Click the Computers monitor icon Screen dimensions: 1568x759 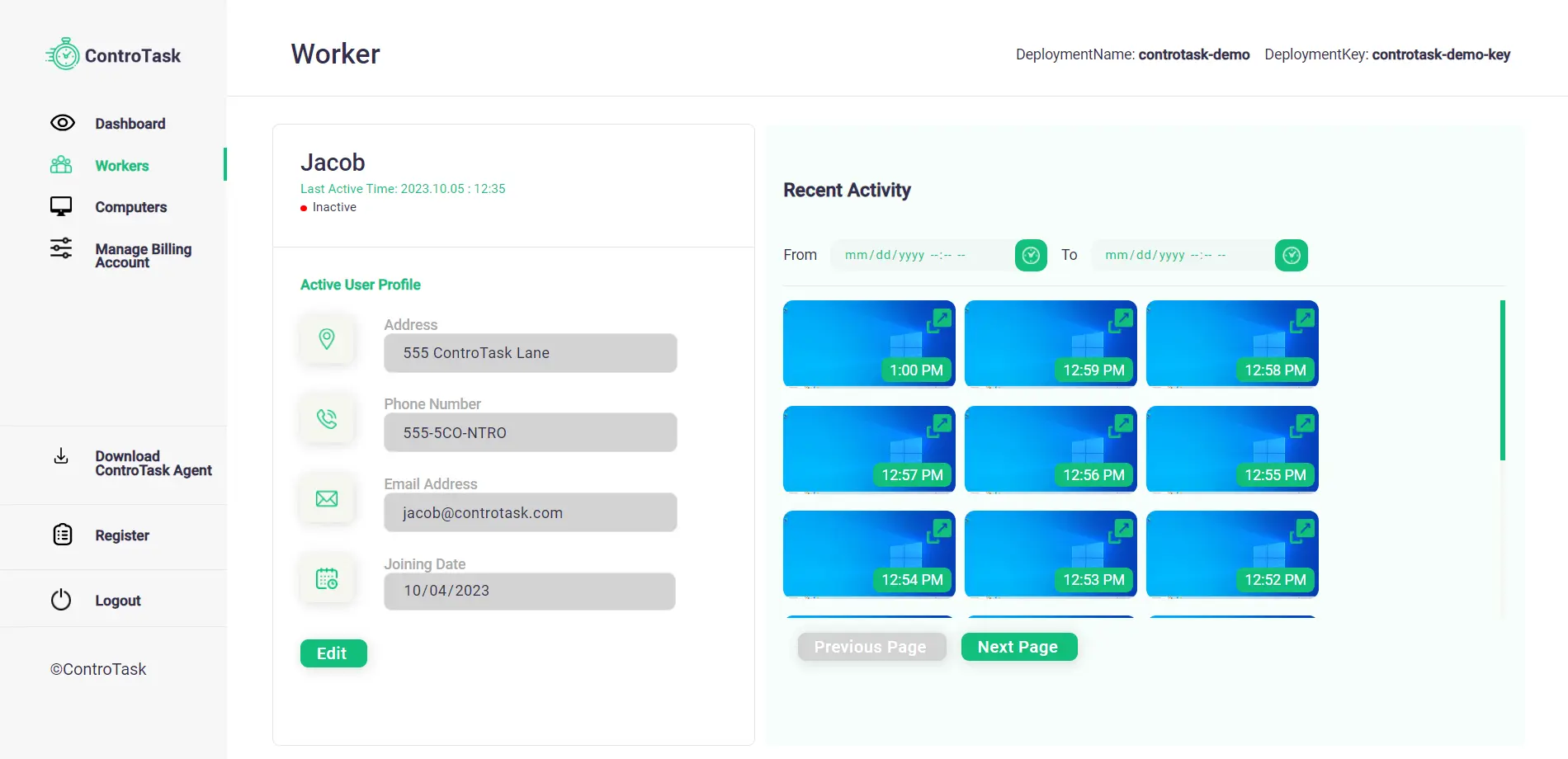point(61,206)
